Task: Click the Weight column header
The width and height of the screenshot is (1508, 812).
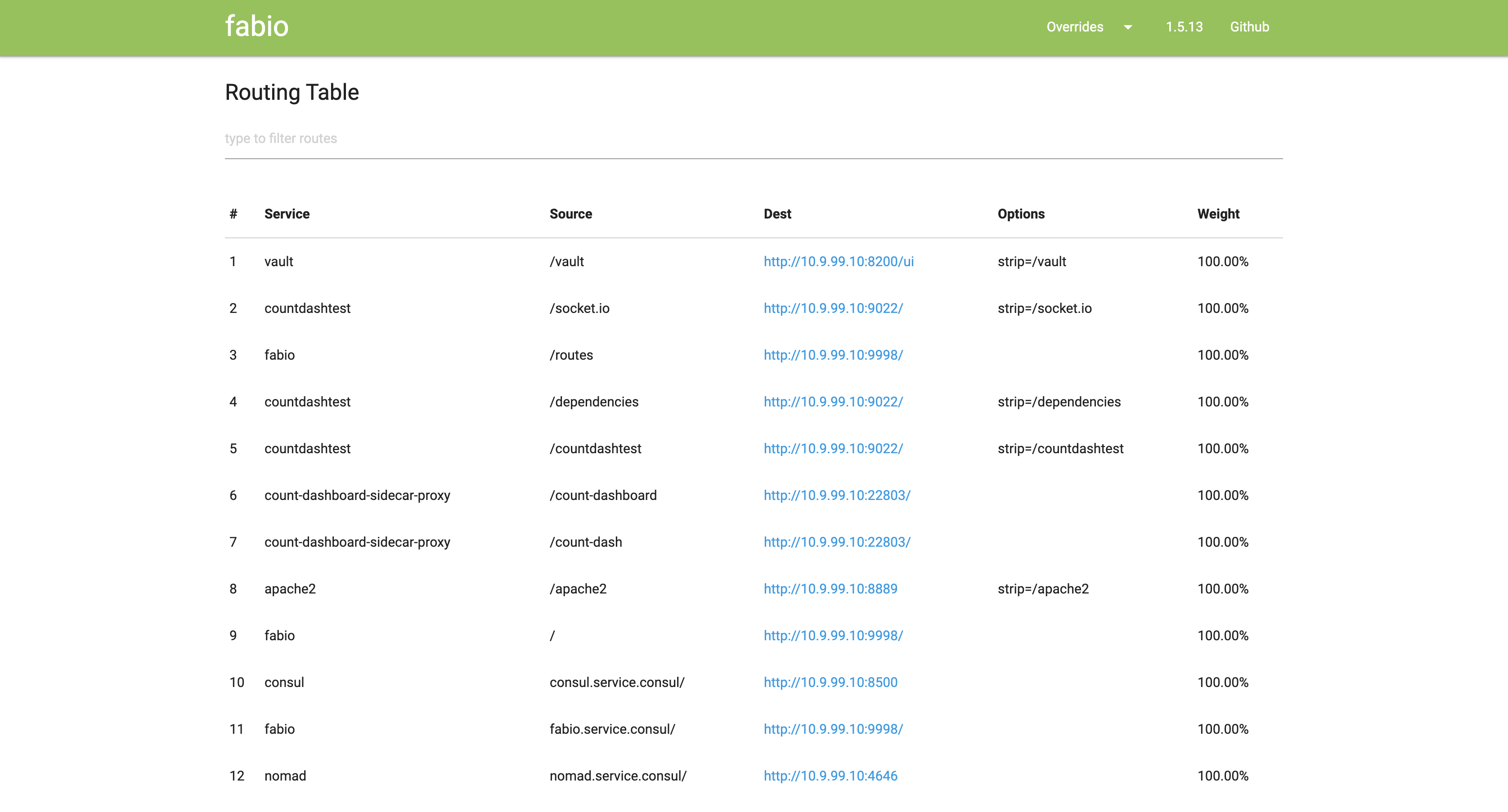Action: (1218, 214)
